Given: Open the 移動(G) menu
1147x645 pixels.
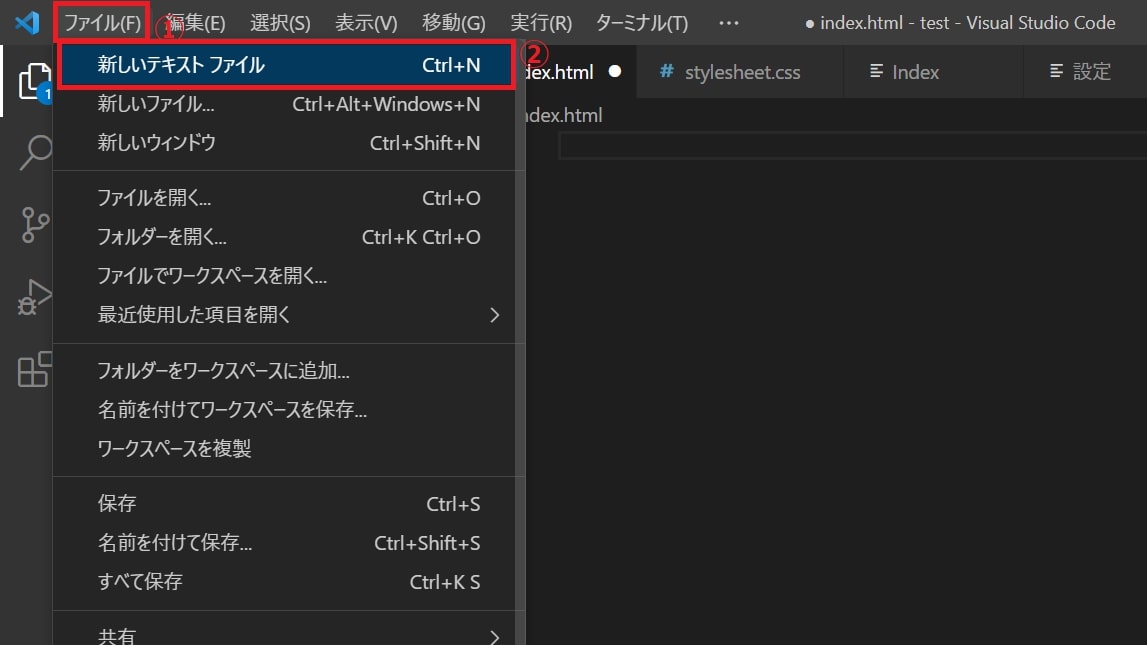Looking at the screenshot, I should coord(454,23).
